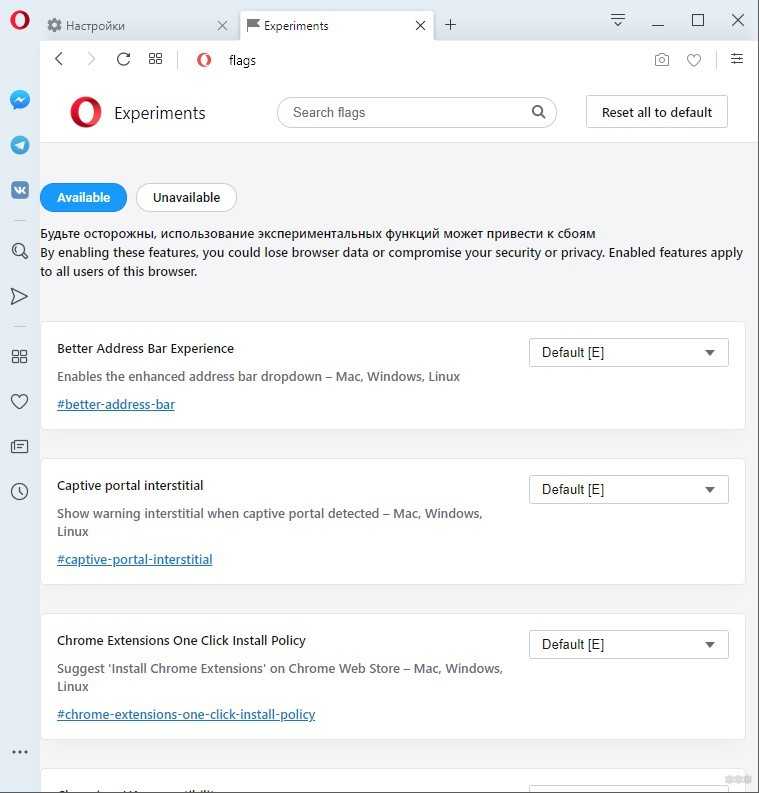Open a new tab with the plus button
The image size is (759, 793).
(x=450, y=24)
